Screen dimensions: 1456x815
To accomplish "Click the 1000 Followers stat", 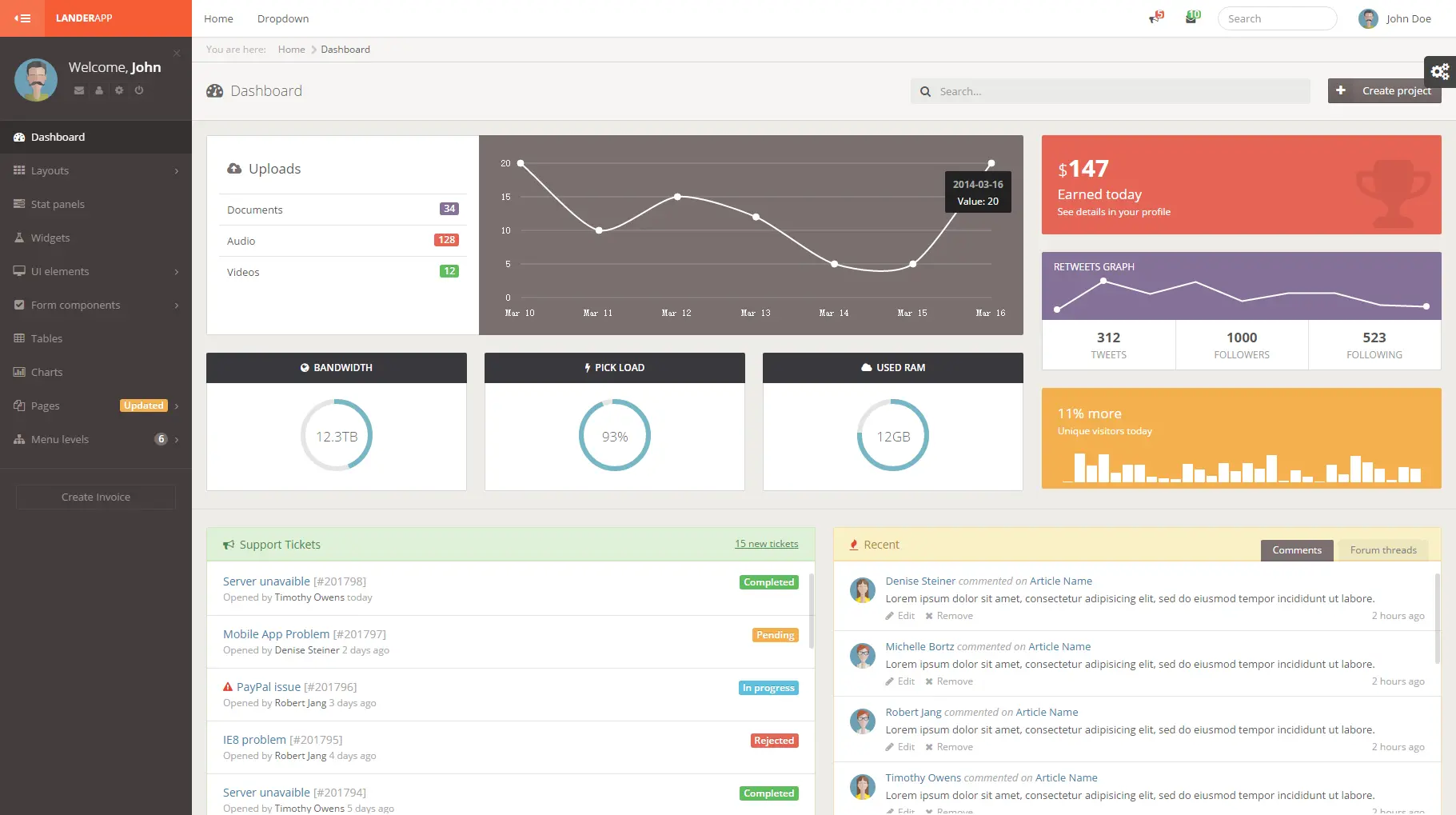I will (1242, 345).
